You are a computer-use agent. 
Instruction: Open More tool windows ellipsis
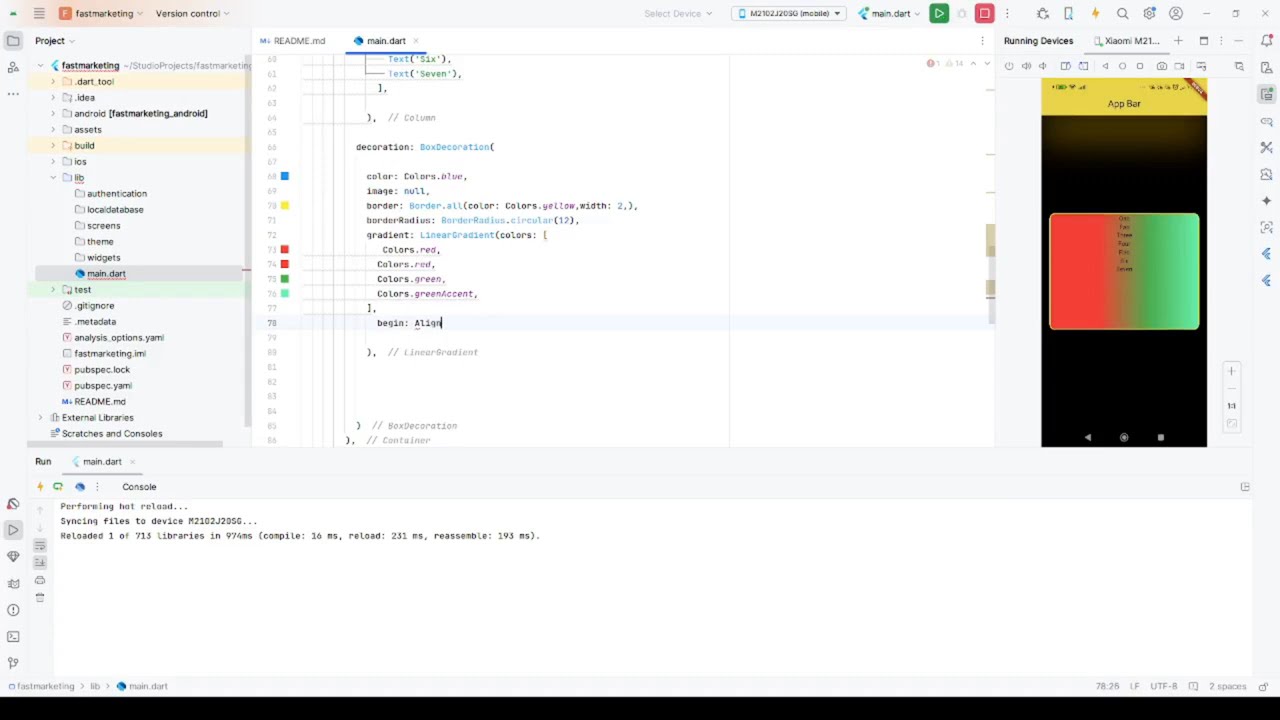(x=13, y=93)
